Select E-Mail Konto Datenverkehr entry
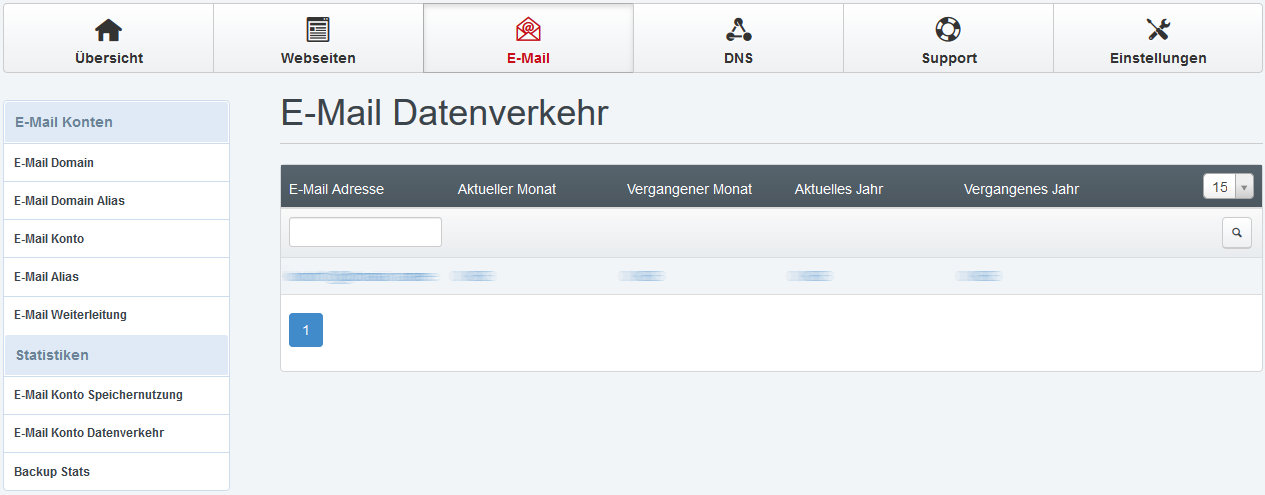 click(x=89, y=433)
